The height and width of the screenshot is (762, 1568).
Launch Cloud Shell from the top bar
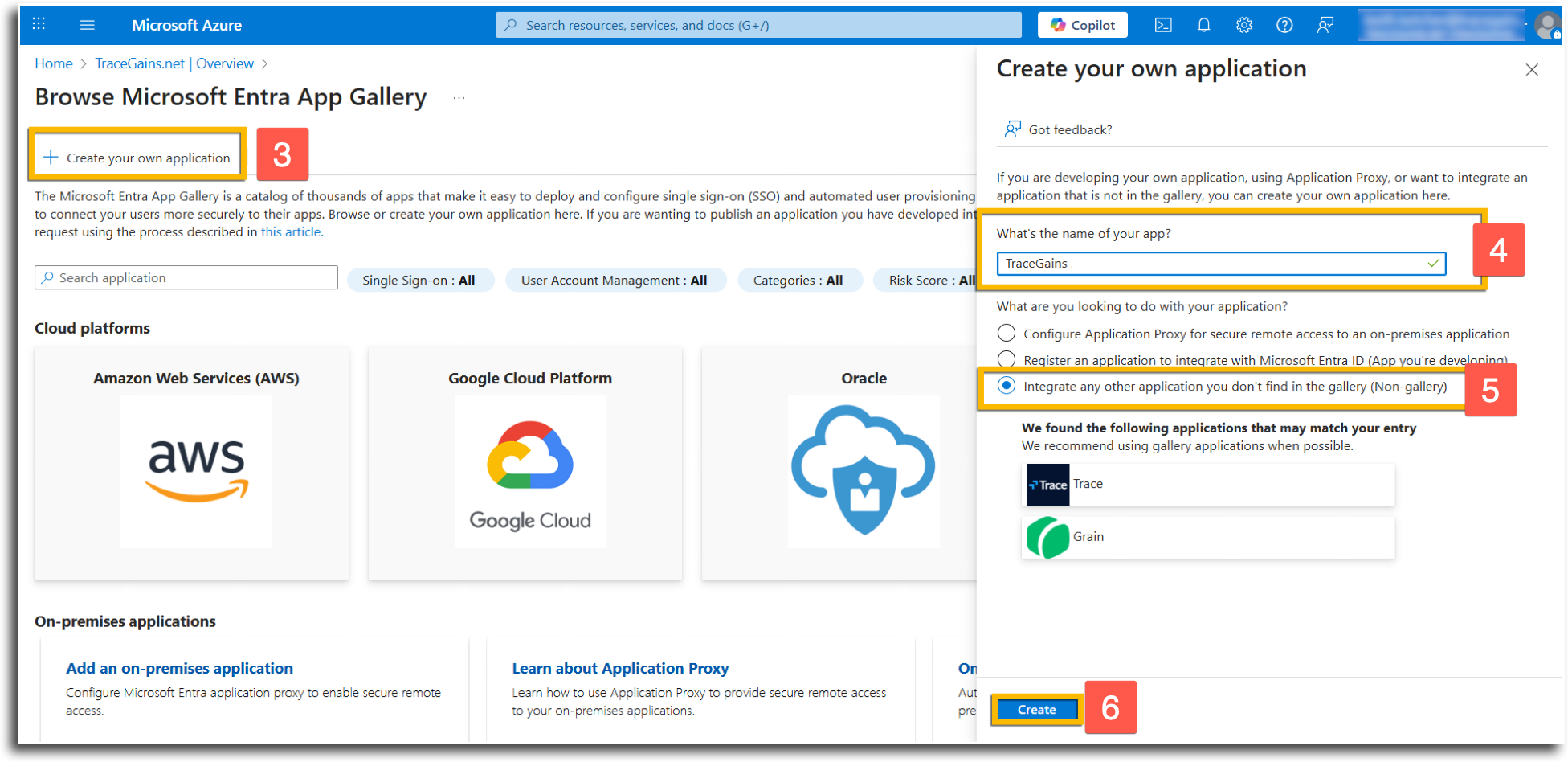tap(1163, 25)
